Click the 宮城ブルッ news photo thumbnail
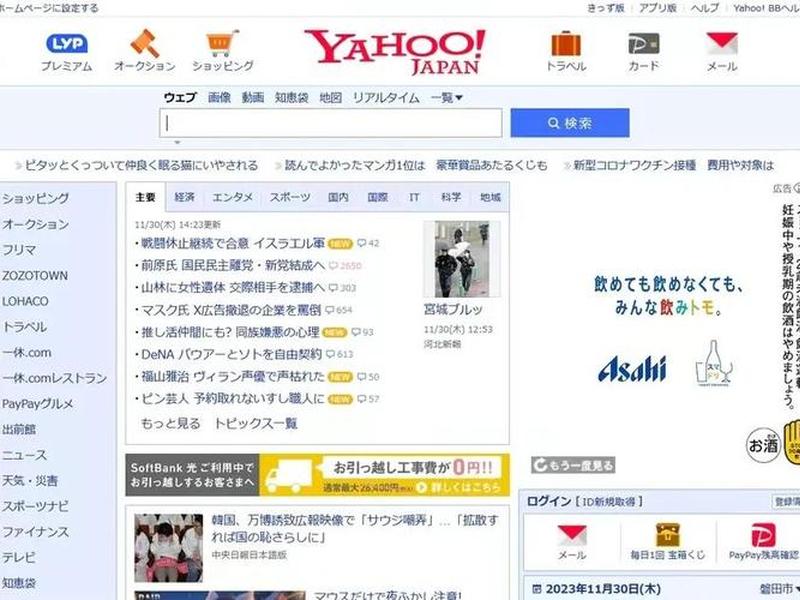Image resolution: width=800 pixels, height=600 pixels. tap(462, 259)
